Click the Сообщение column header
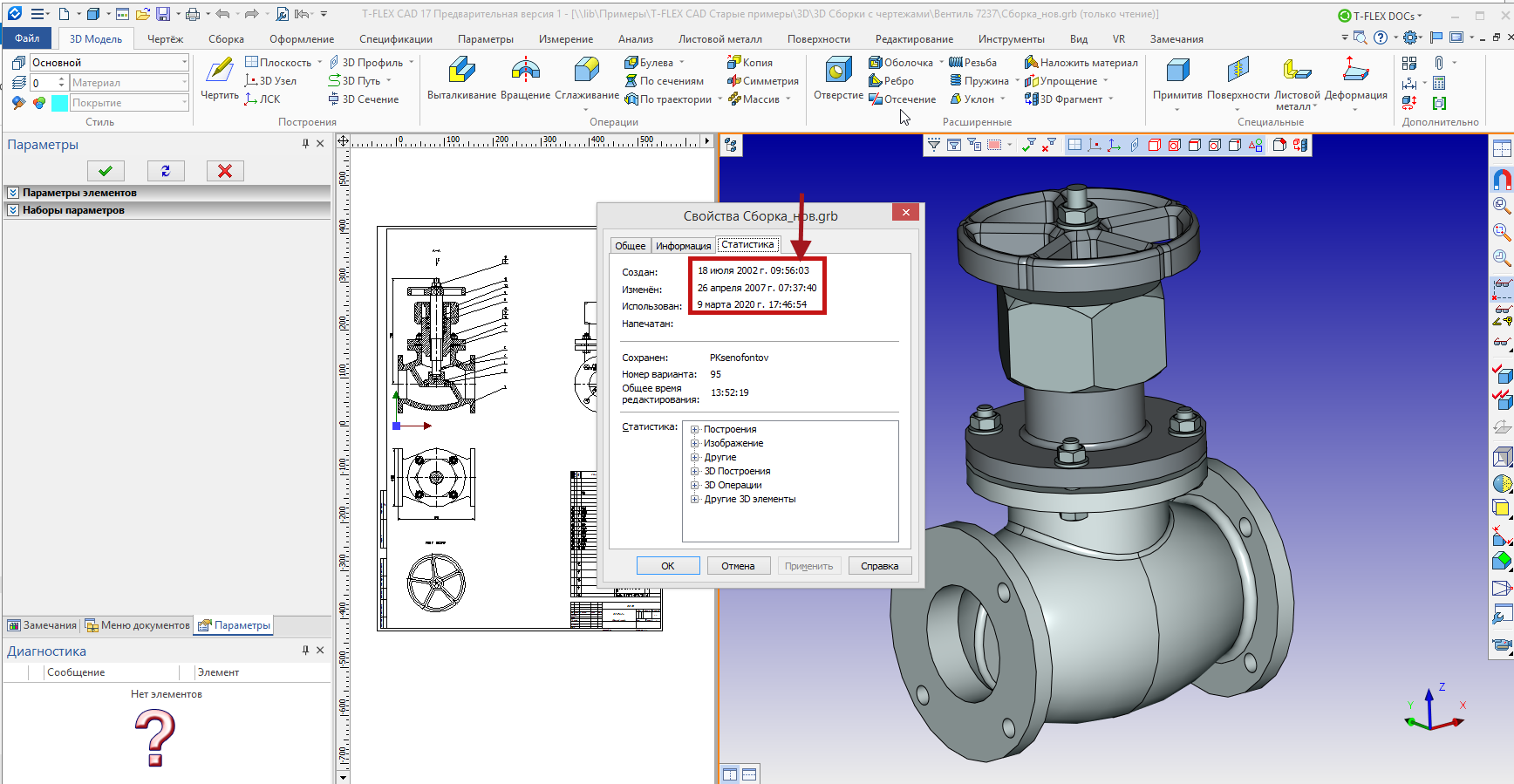This screenshot has height=784, width=1514. (x=76, y=672)
